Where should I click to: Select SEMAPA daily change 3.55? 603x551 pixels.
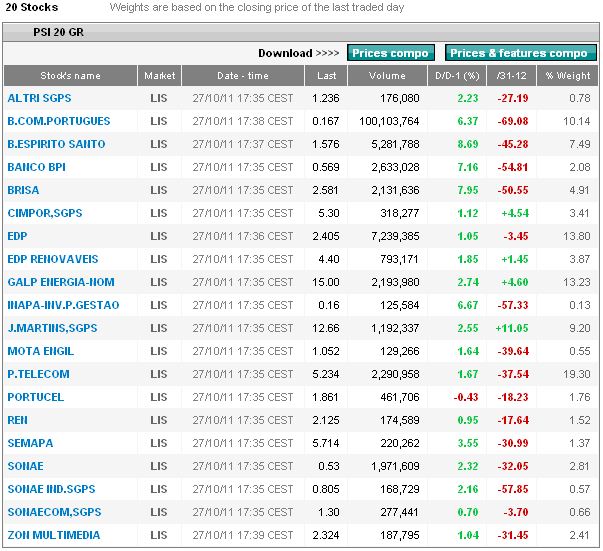point(468,443)
